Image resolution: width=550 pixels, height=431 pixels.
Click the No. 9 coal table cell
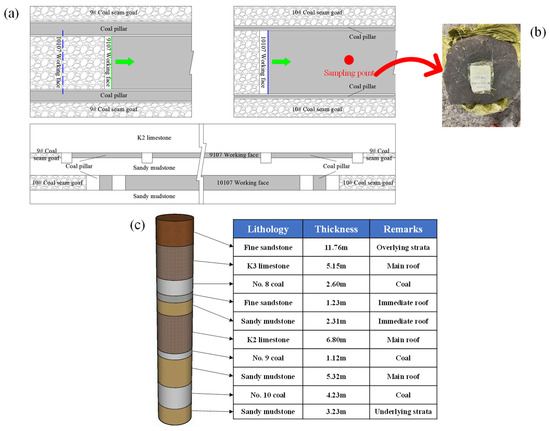click(x=268, y=358)
